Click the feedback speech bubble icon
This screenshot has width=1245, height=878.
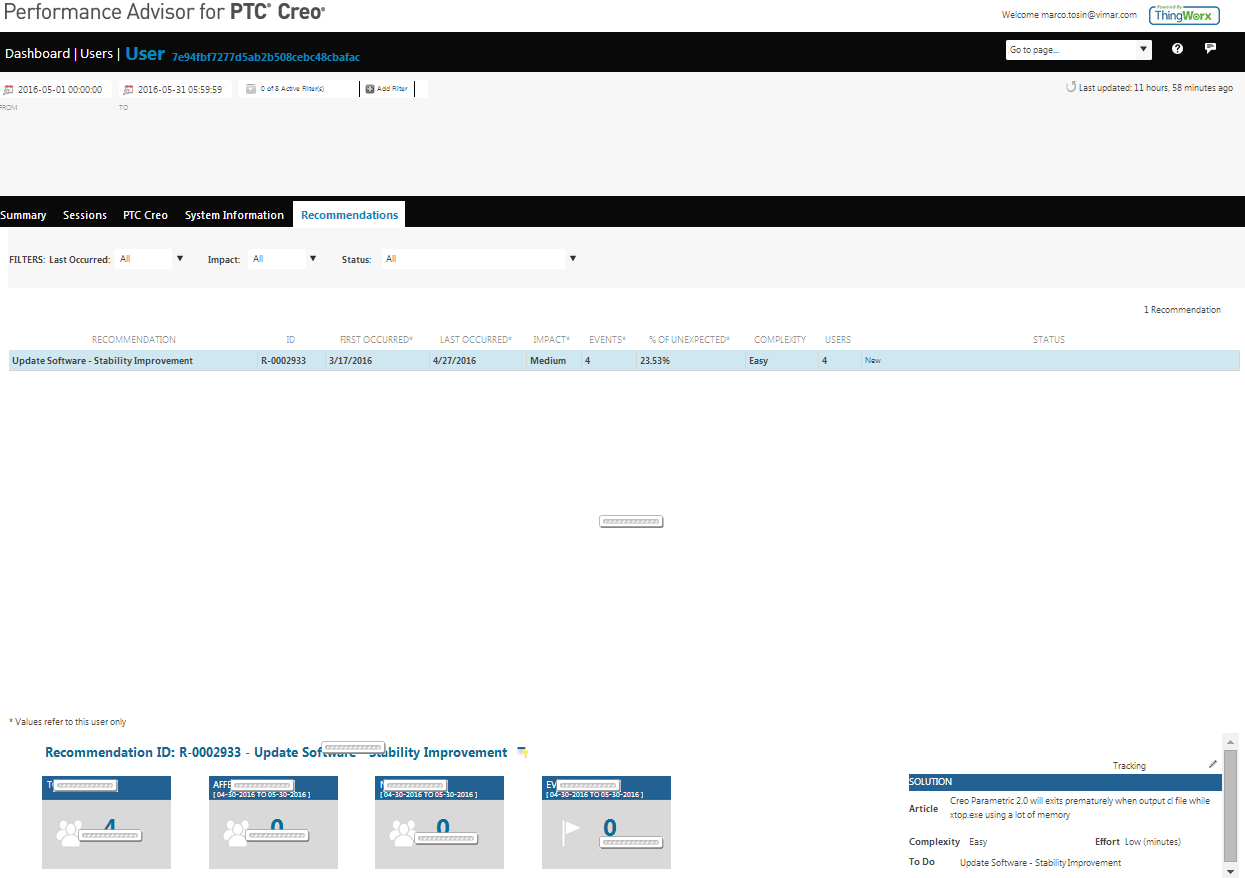pyautogui.click(x=1210, y=48)
